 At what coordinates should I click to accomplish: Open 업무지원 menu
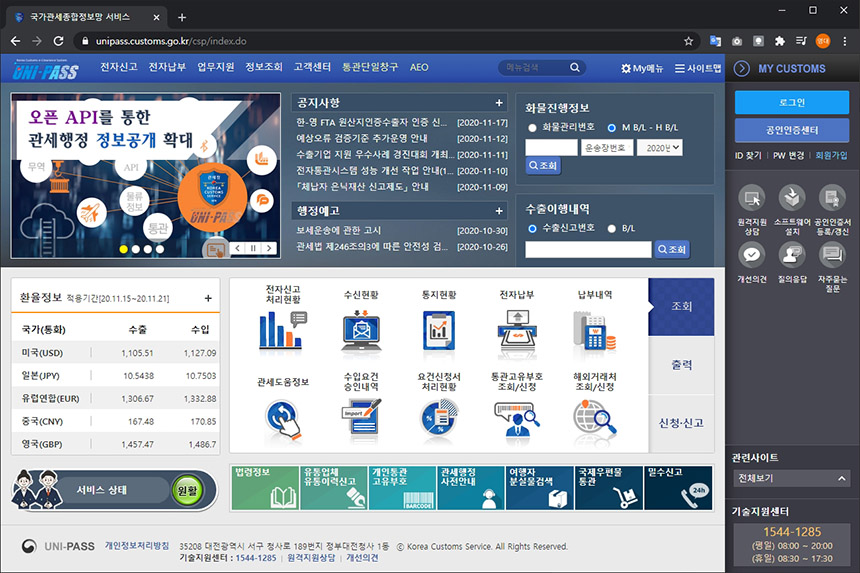(216, 67)
